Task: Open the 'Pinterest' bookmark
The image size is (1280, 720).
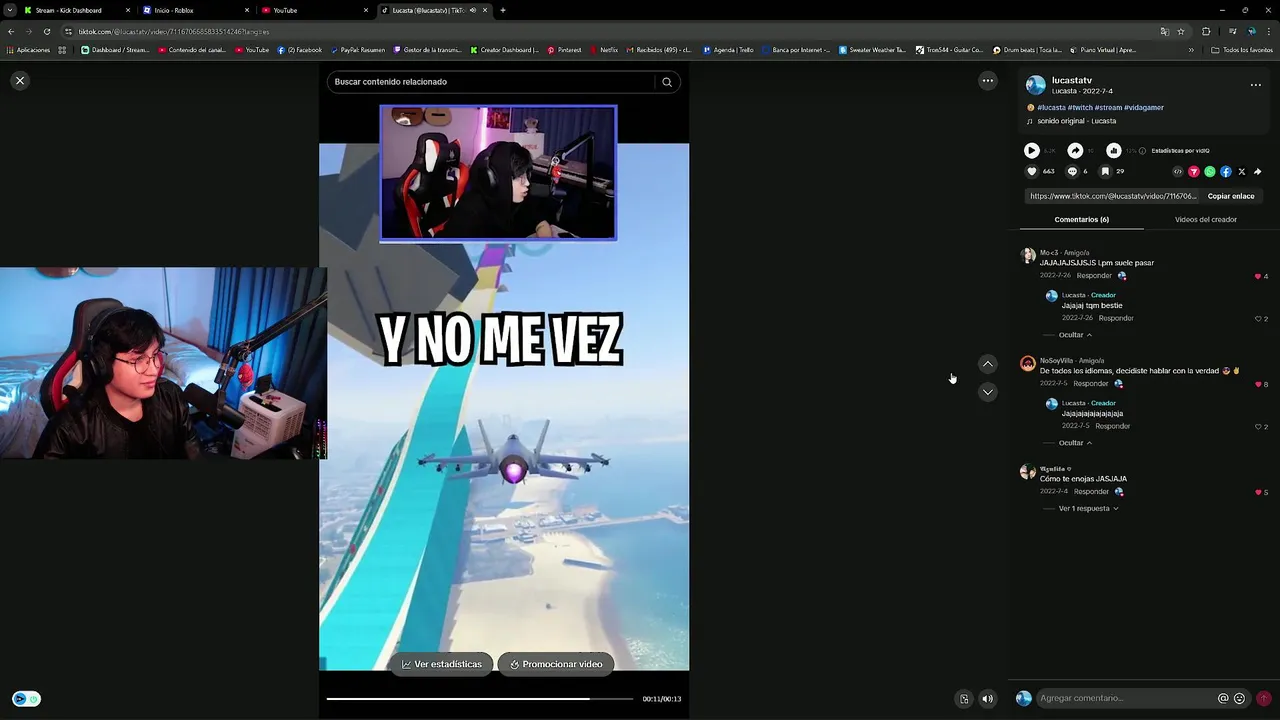Action: [x=563, y=50]
